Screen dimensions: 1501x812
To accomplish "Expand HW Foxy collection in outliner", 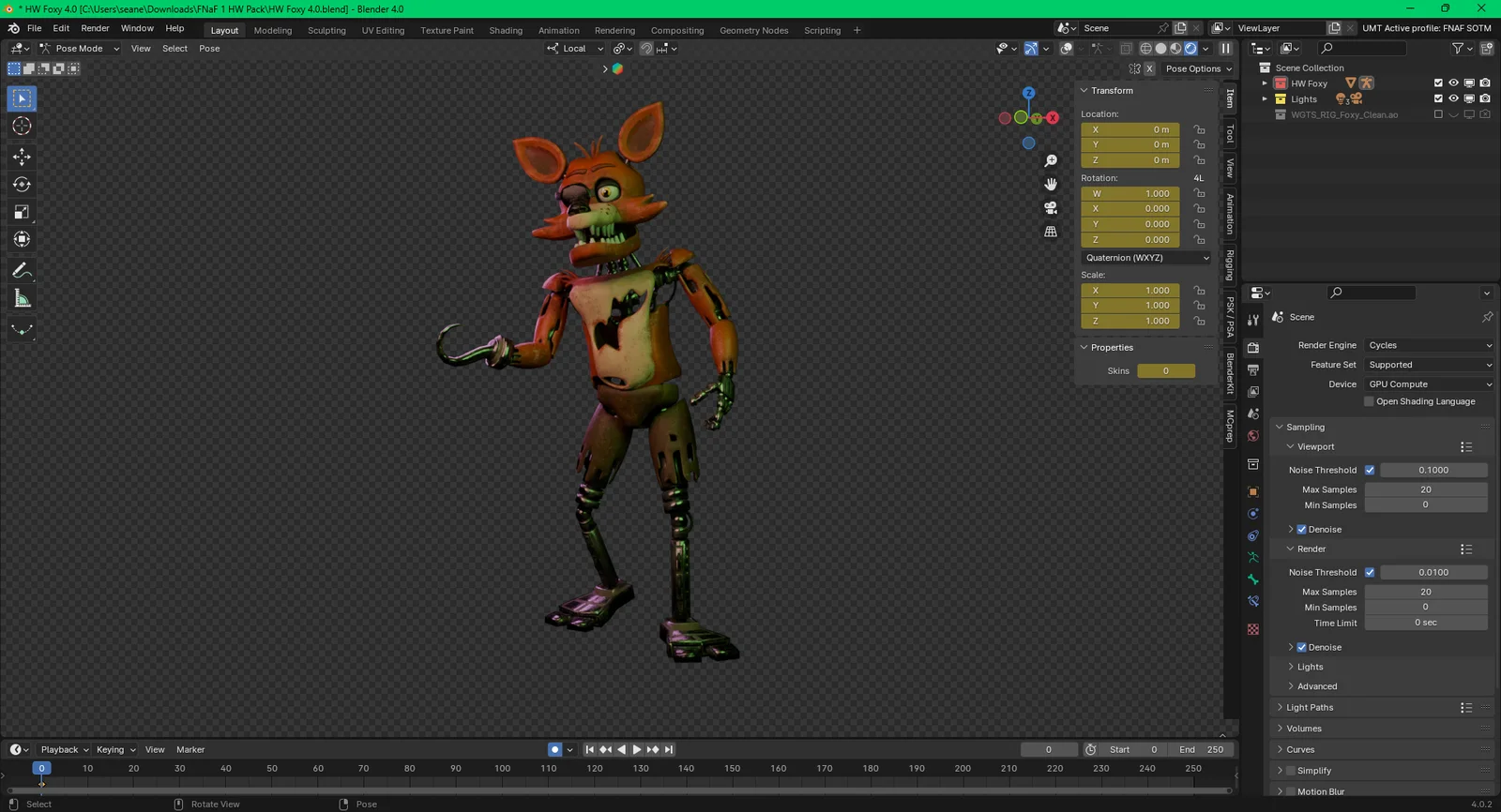I will coord(1265,83).
